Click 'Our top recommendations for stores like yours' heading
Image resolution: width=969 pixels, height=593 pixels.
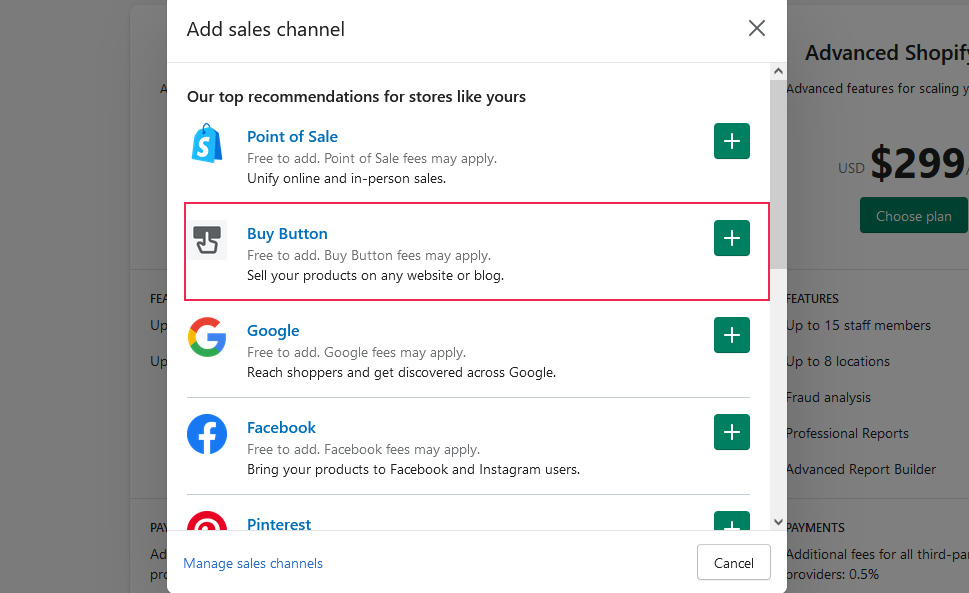[x=356, y=97]
